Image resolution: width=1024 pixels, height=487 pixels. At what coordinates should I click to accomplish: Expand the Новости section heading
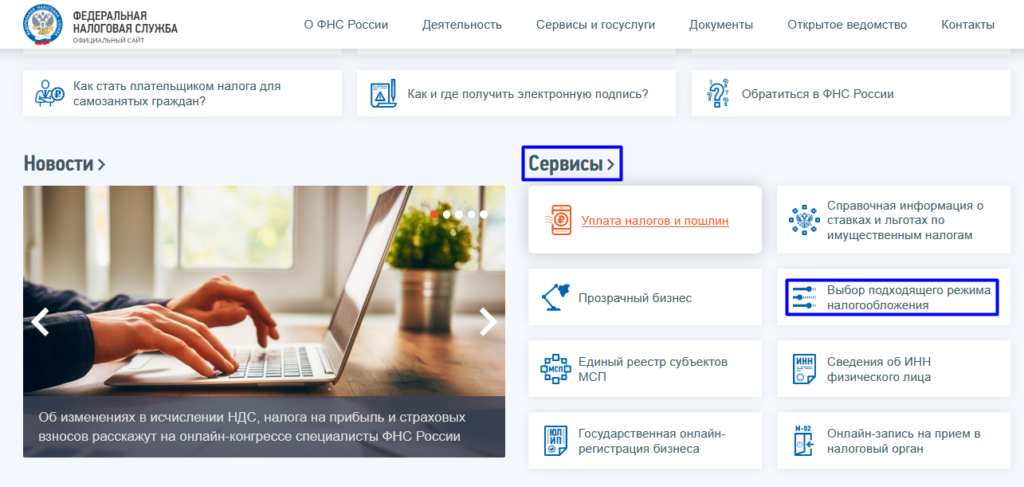point(64,163)
